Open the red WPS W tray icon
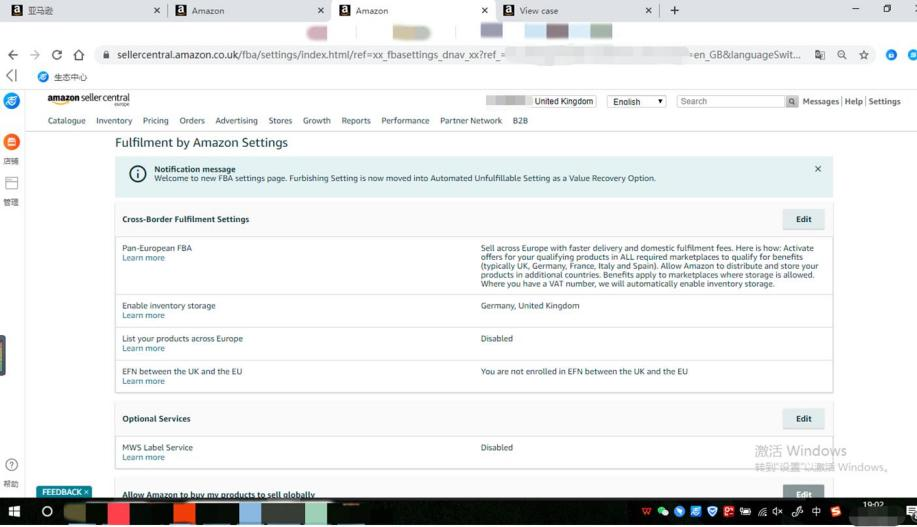Viewport: 917px width, 527px height. [x=646, y=512]
